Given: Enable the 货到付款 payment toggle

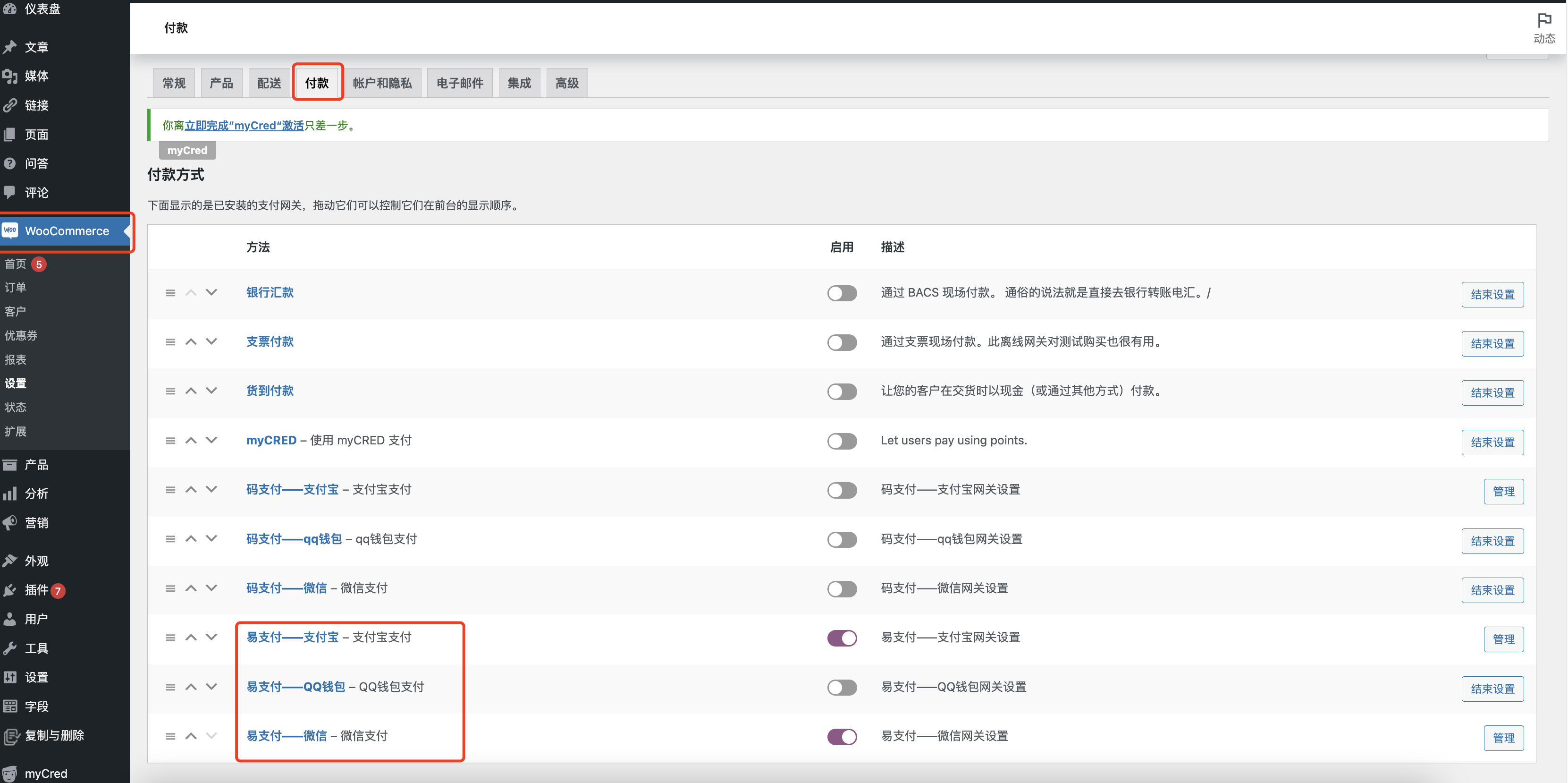Looking at the screenshot, I should 842,391.
